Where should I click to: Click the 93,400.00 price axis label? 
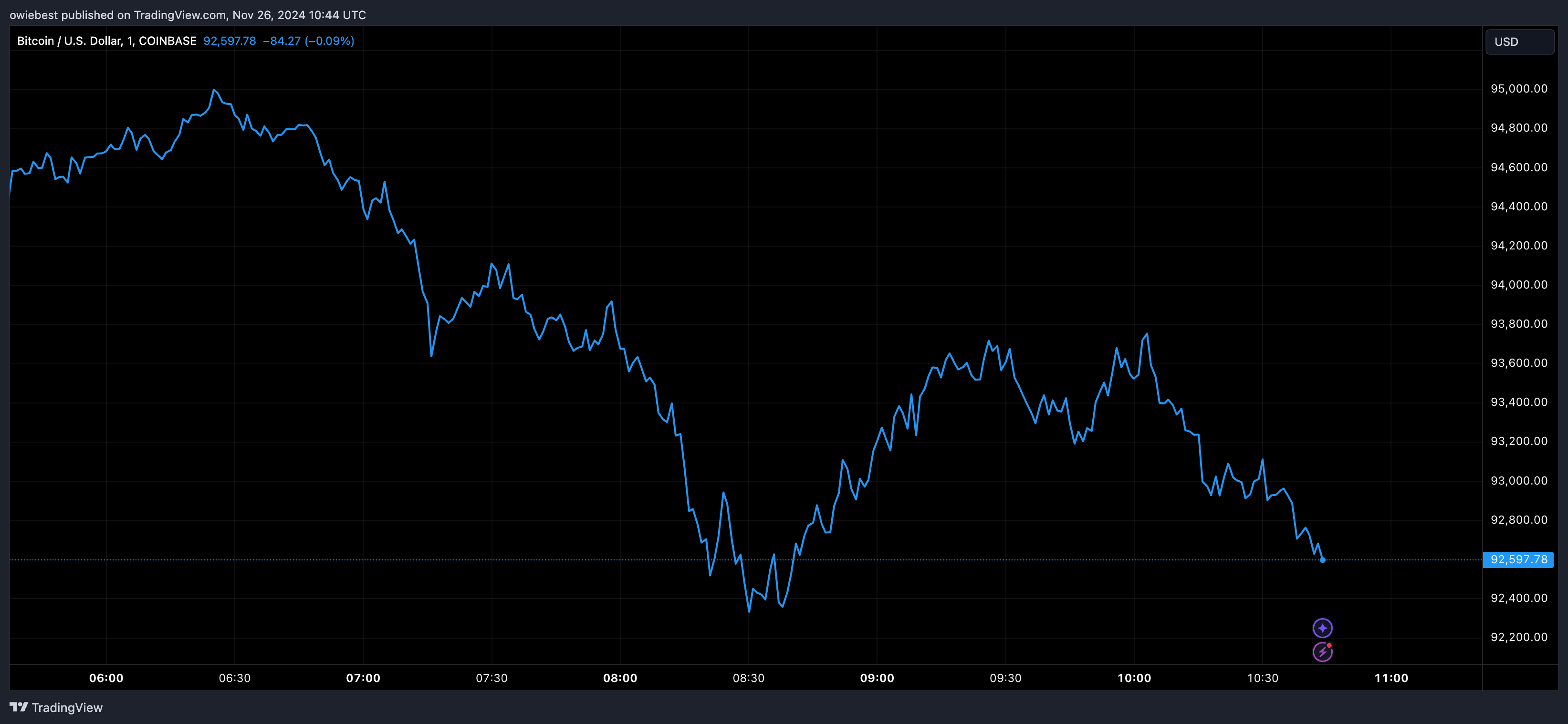click(x=1519, y=402)
